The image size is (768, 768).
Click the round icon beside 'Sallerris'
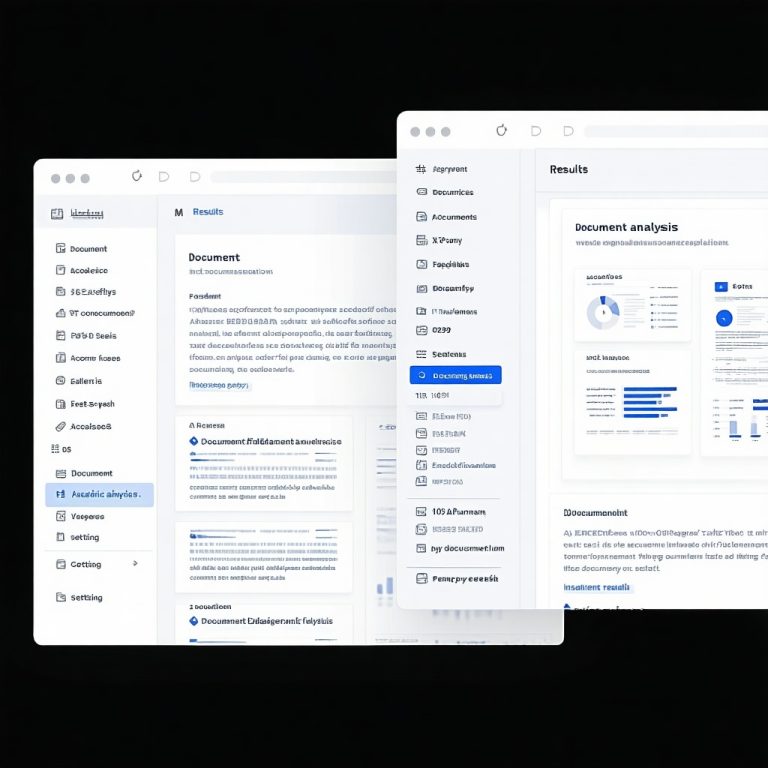[60, 381]
